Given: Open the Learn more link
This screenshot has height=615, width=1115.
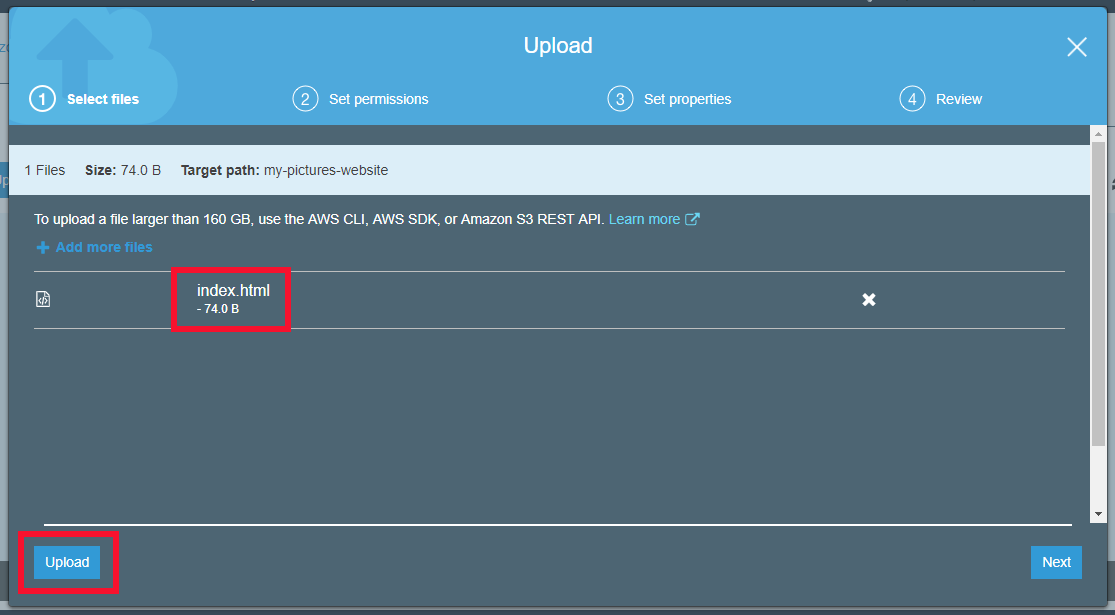Looking at the screenshot, I should coord(644,218).
